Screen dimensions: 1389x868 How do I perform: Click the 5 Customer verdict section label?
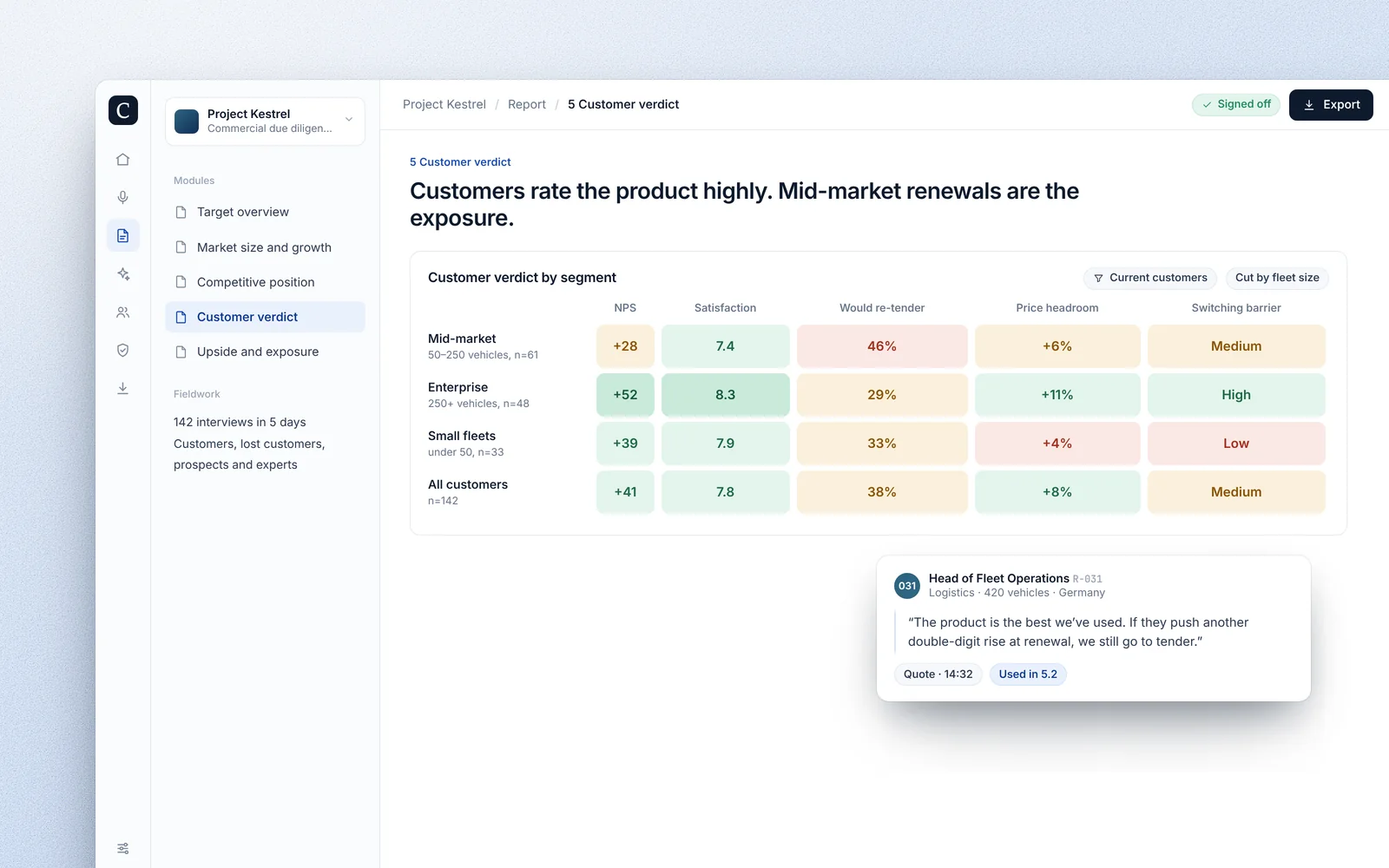click(460, 162)
